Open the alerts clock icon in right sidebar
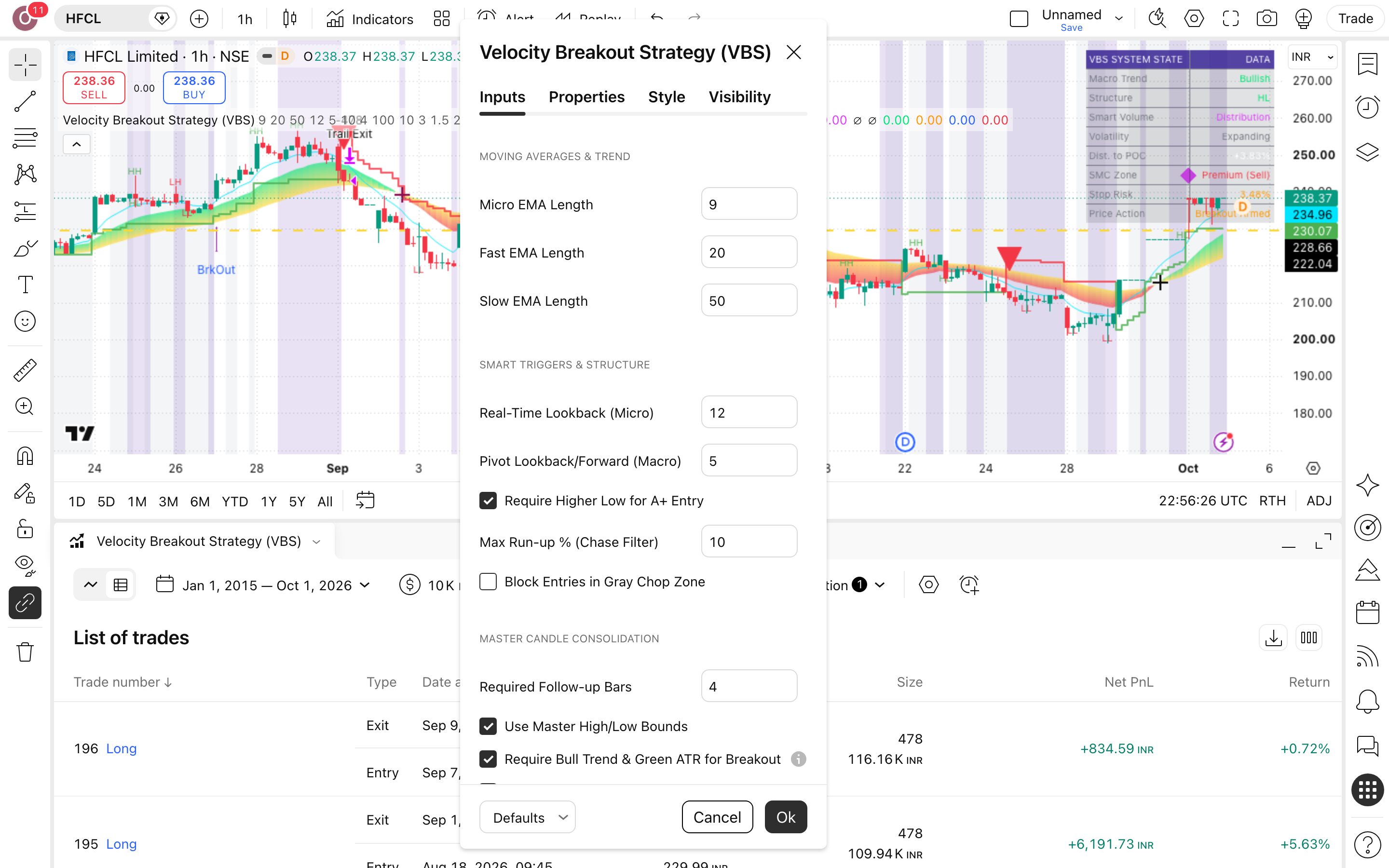This screenshot has width=1389, height=868. 1367,107
